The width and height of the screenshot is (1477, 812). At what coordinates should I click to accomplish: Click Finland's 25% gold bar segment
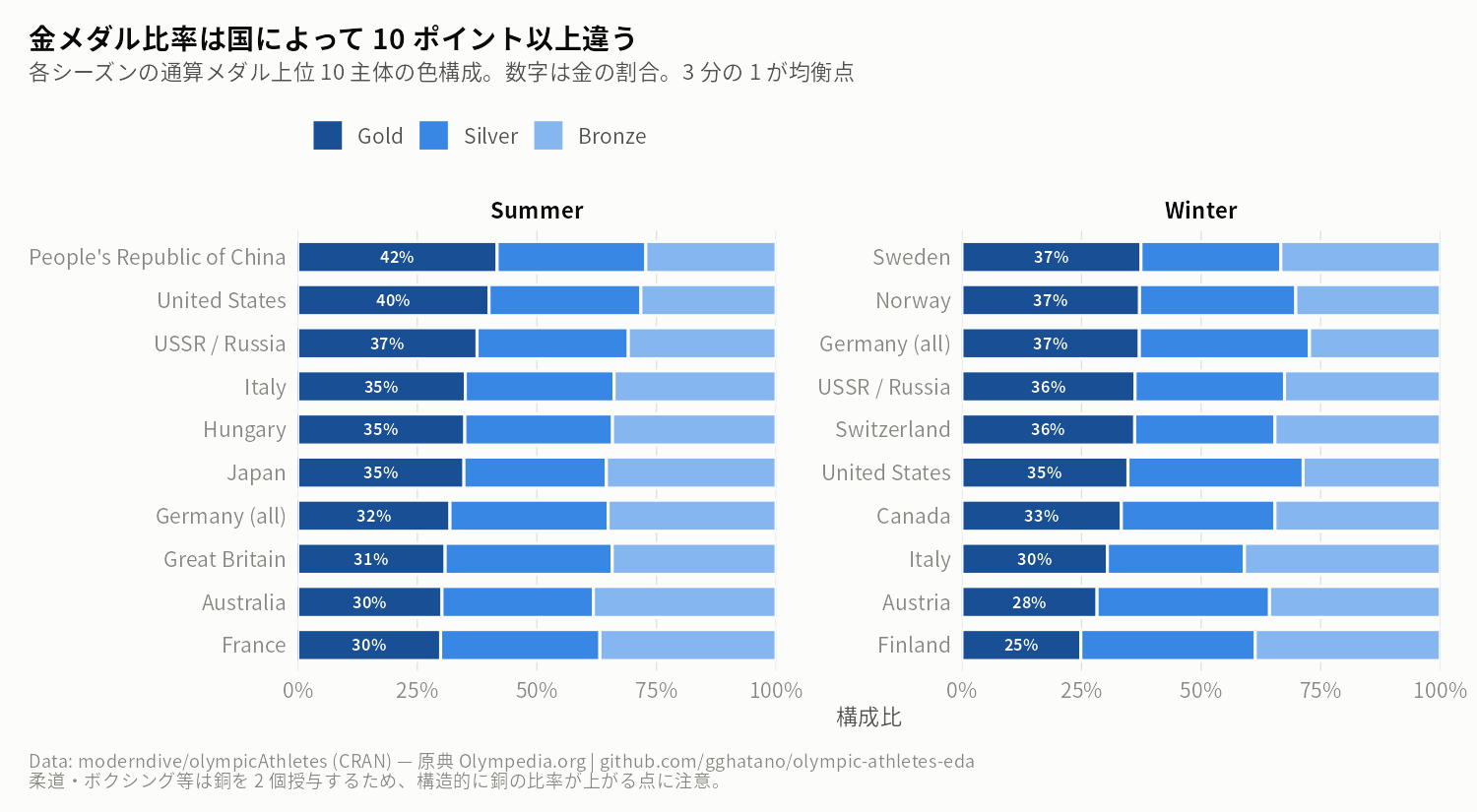[1021, 645]
